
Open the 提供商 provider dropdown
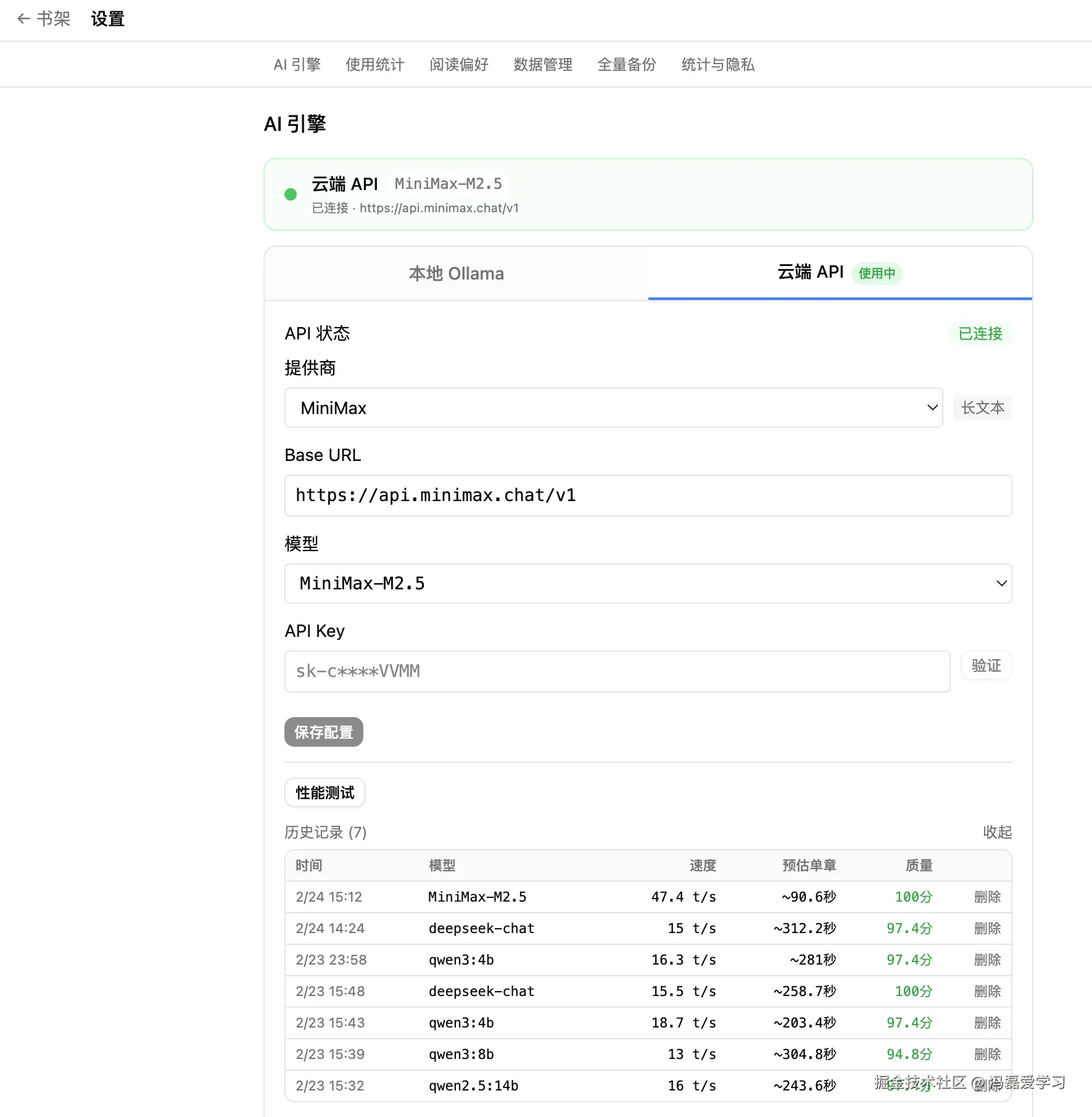click(x=613, y=408)
